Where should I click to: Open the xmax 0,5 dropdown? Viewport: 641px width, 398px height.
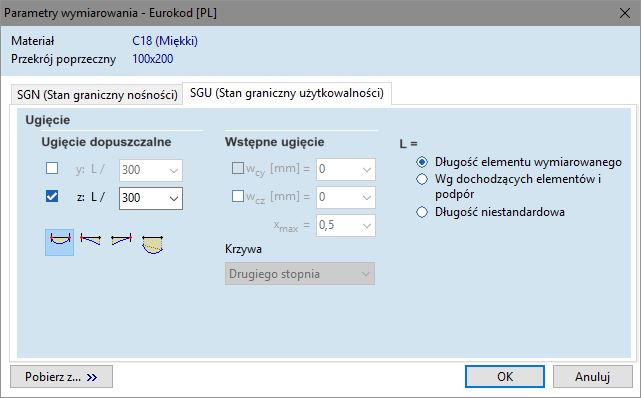(345, 225)
